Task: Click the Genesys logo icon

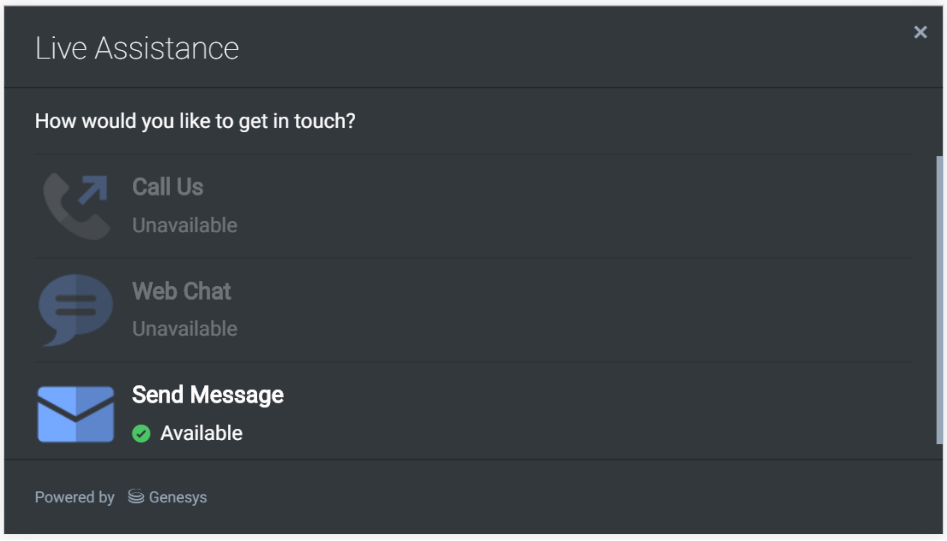Action: pyautogui.click(x=136, y=497)
